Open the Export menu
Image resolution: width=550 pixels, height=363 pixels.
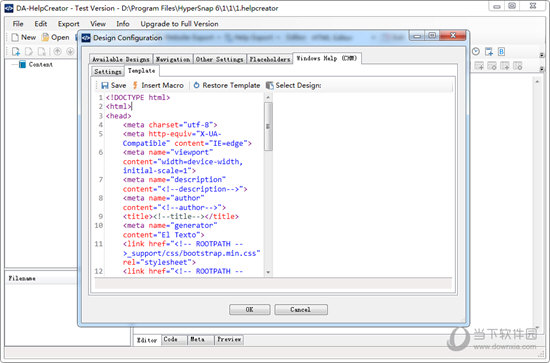(x=68, y=24)
